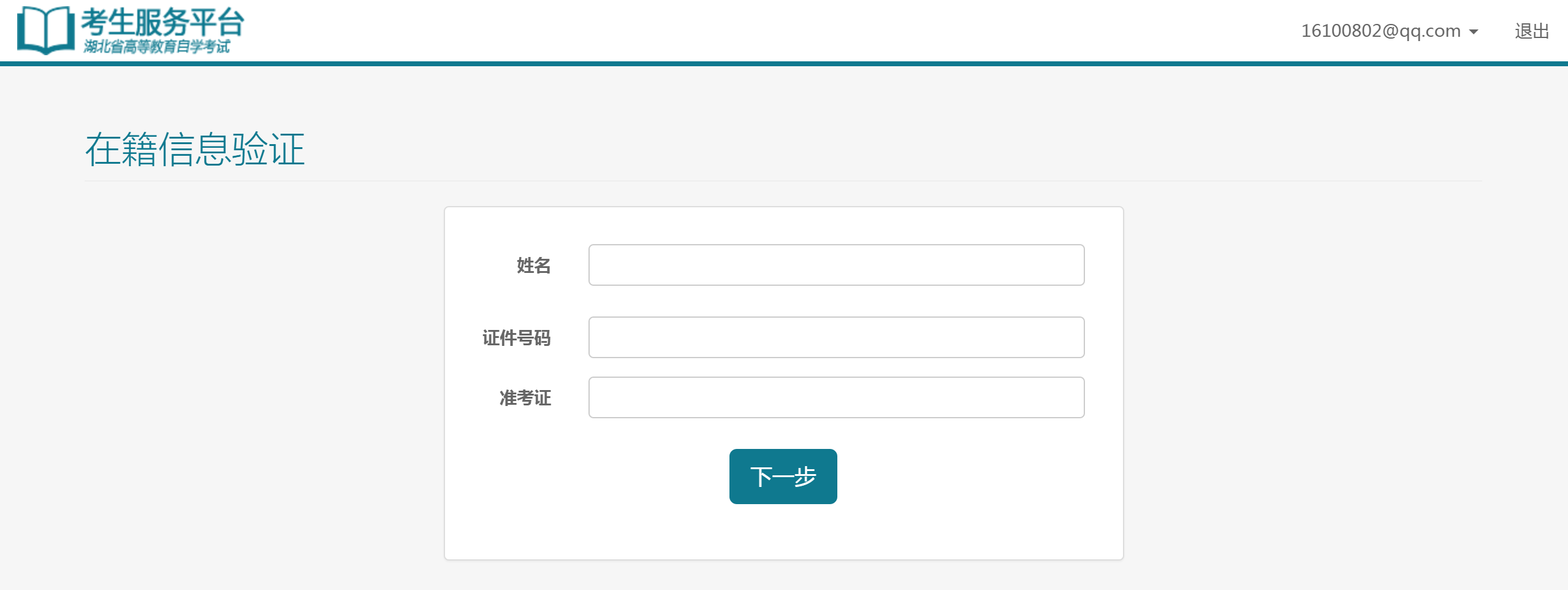
Task: Select the 考生服务平台 platform logo
Action: point(161,23)
